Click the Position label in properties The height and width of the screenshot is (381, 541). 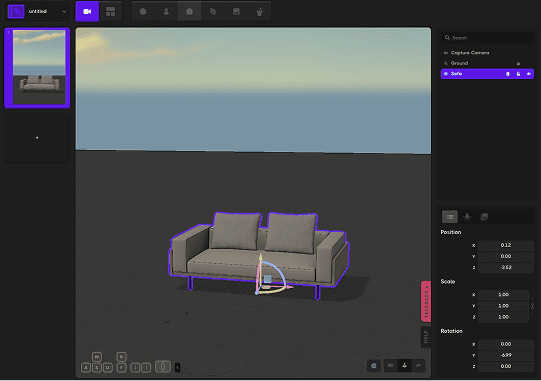[451, 232]
